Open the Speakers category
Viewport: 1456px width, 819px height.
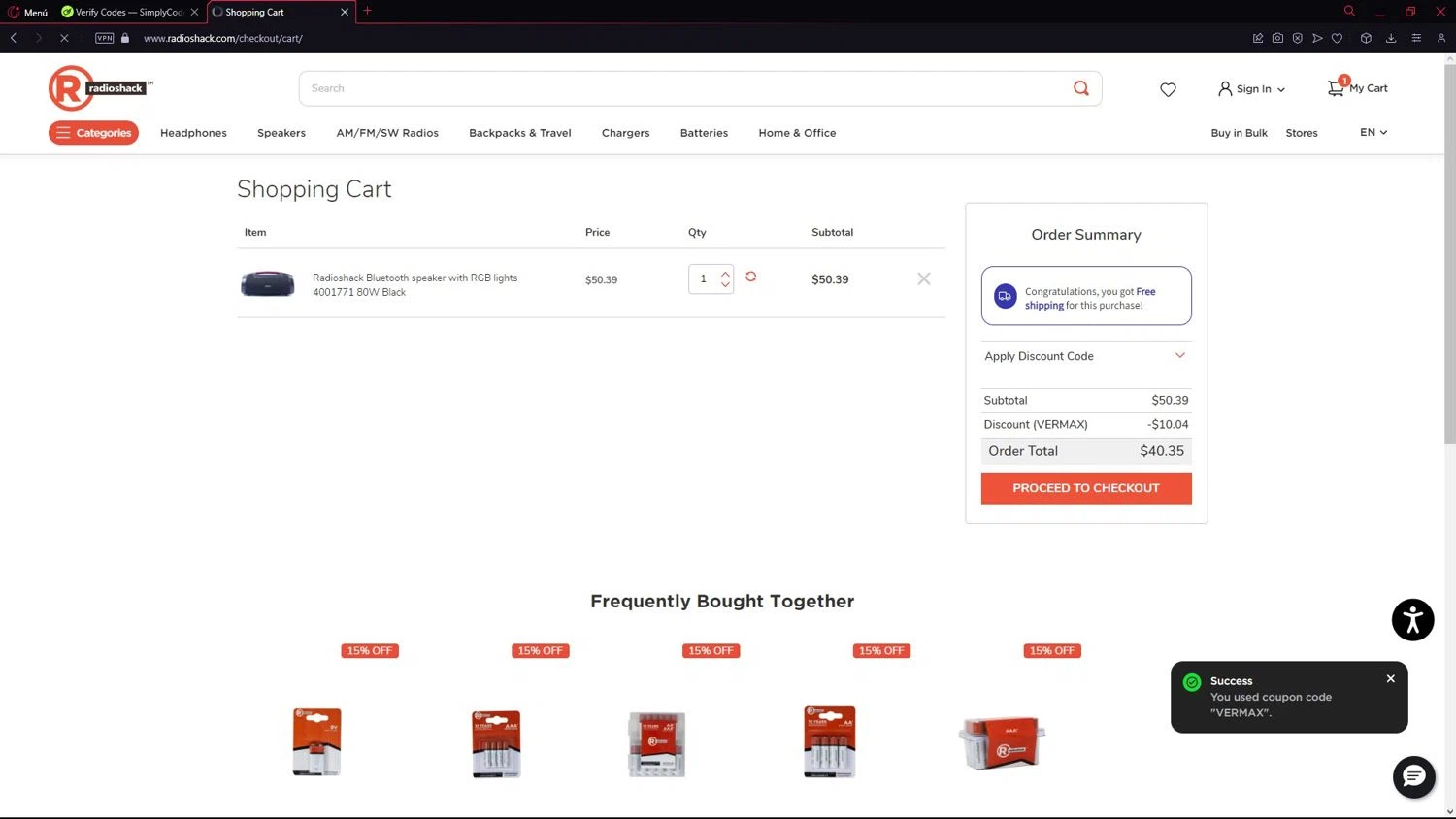[x=281, y=133]
